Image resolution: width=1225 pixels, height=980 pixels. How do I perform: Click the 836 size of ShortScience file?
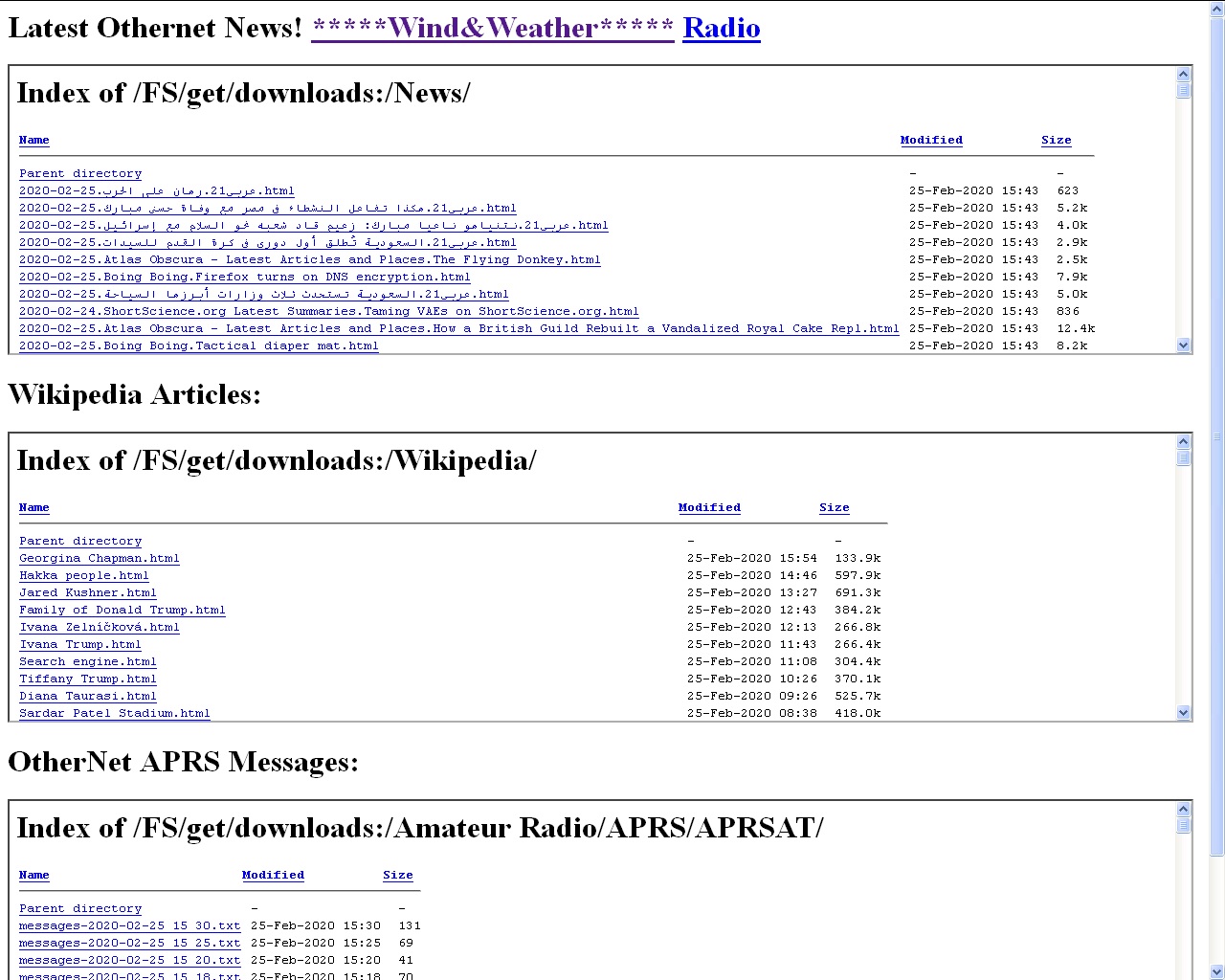(x=1068, y=311)
